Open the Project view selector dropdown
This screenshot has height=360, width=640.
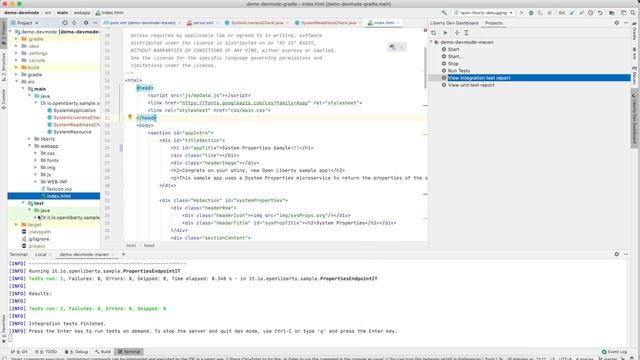24,23
